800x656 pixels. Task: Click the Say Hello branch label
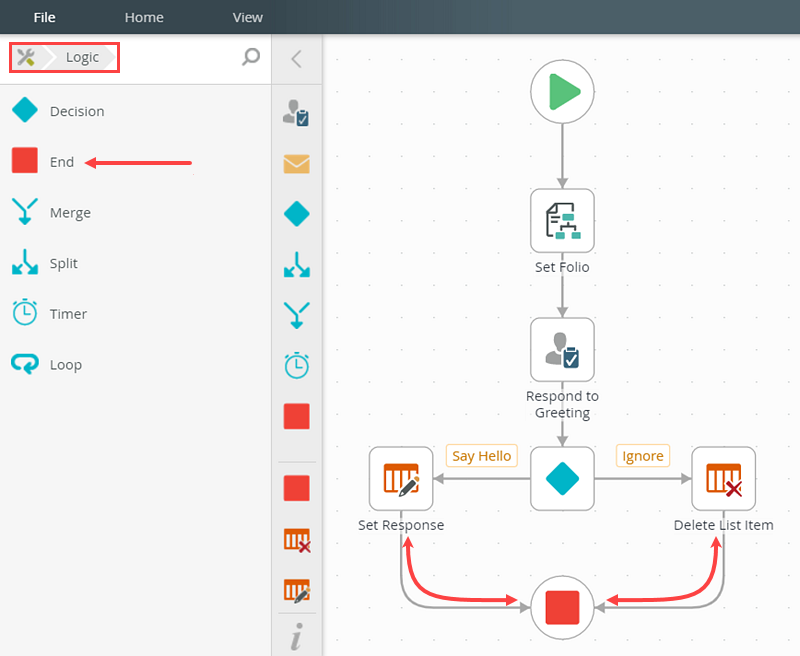(481, 455)
